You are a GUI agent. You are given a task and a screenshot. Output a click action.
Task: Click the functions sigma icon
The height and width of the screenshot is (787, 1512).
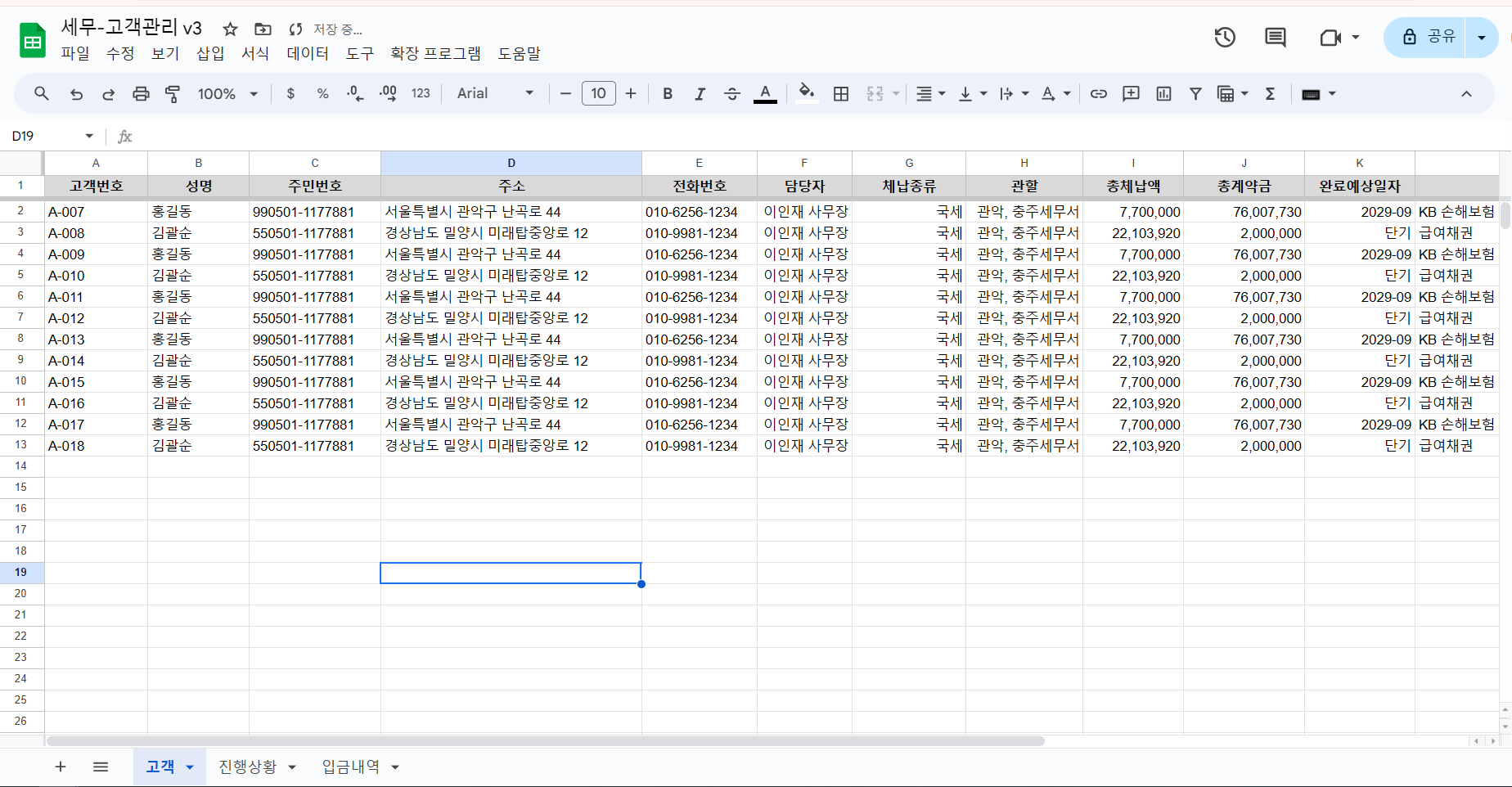[1270, 94]
